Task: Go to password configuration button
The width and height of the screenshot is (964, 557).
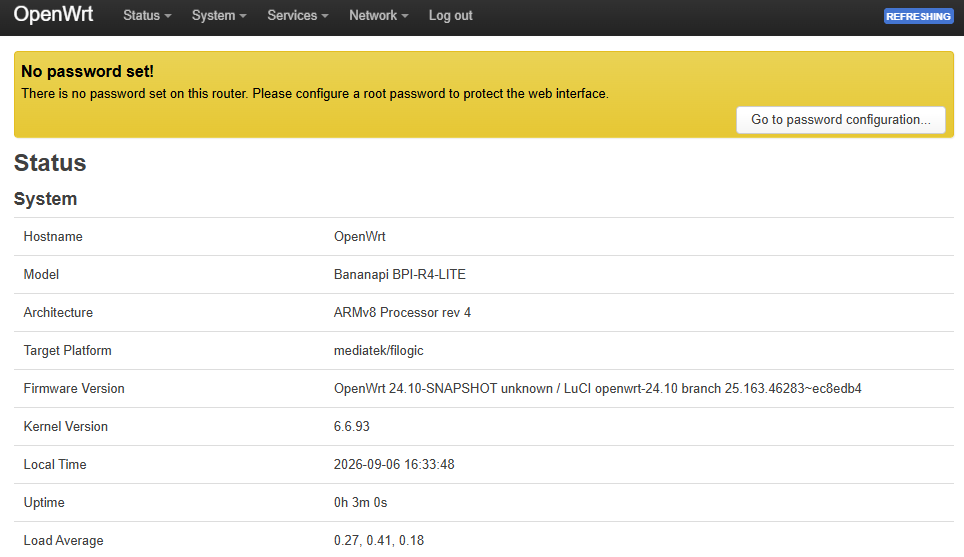Action: 840,120
